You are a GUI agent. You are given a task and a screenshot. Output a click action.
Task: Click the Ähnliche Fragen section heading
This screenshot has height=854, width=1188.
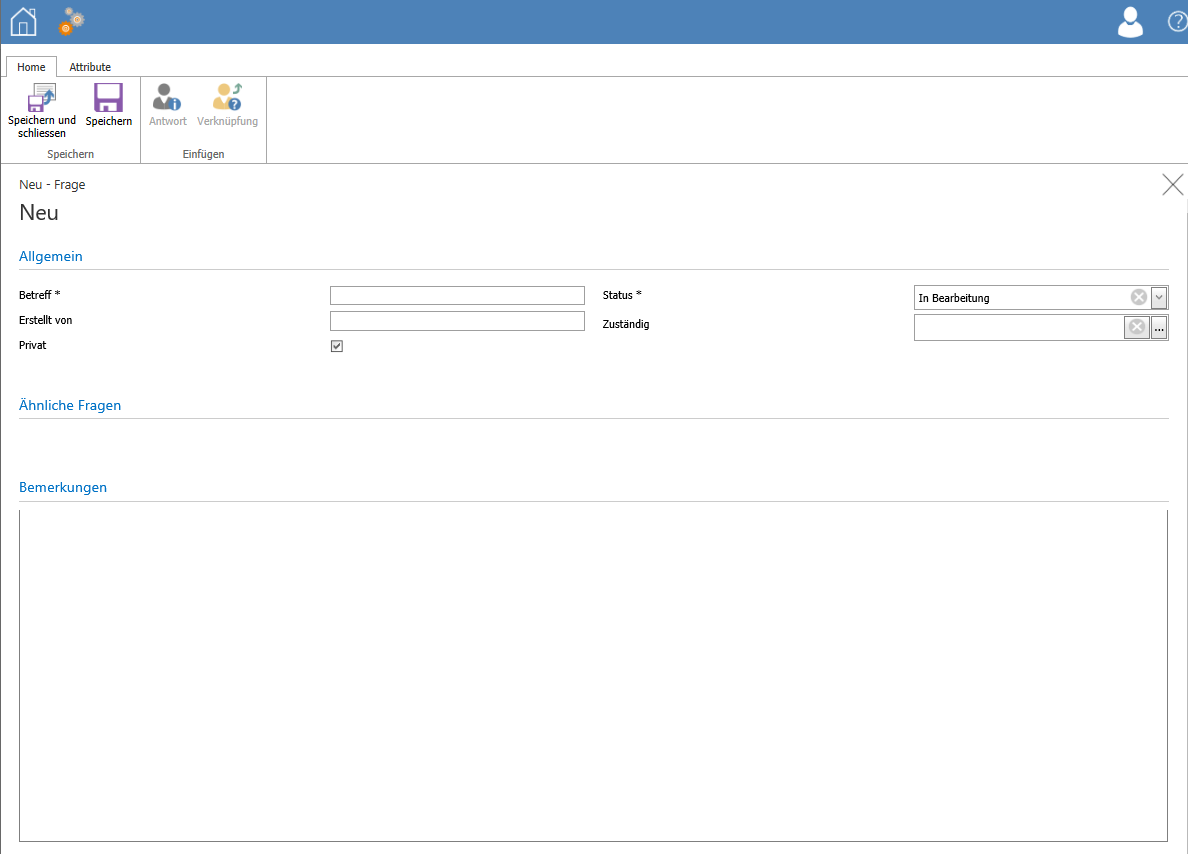pyautogui.click(x=70, y=405)
